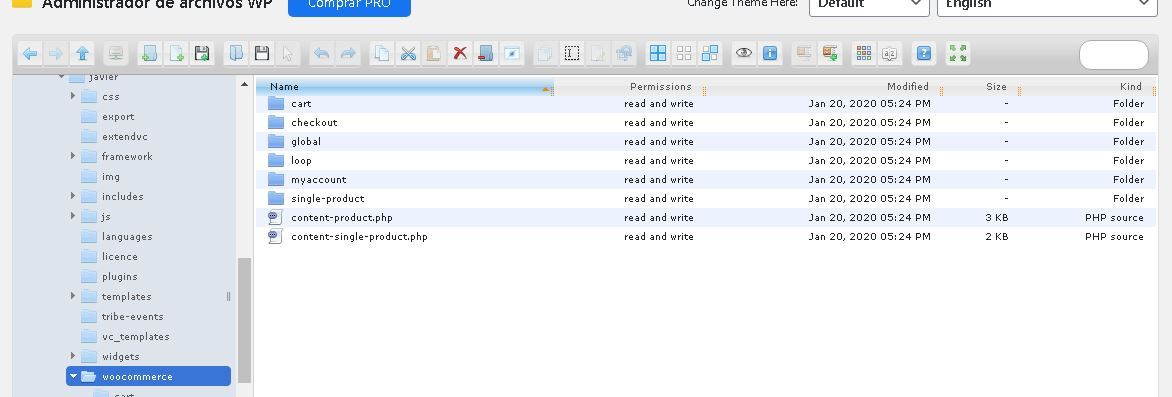The height and width of the screenshot is (397, 1172).
Task: Click the Invert selection icon
Action: (x=710, y=54)
